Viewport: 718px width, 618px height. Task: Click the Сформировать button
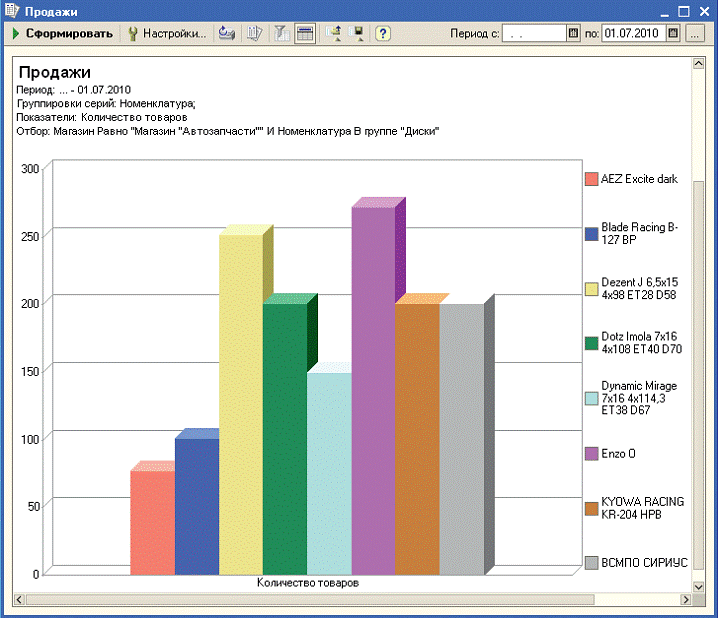click(62, 33)
